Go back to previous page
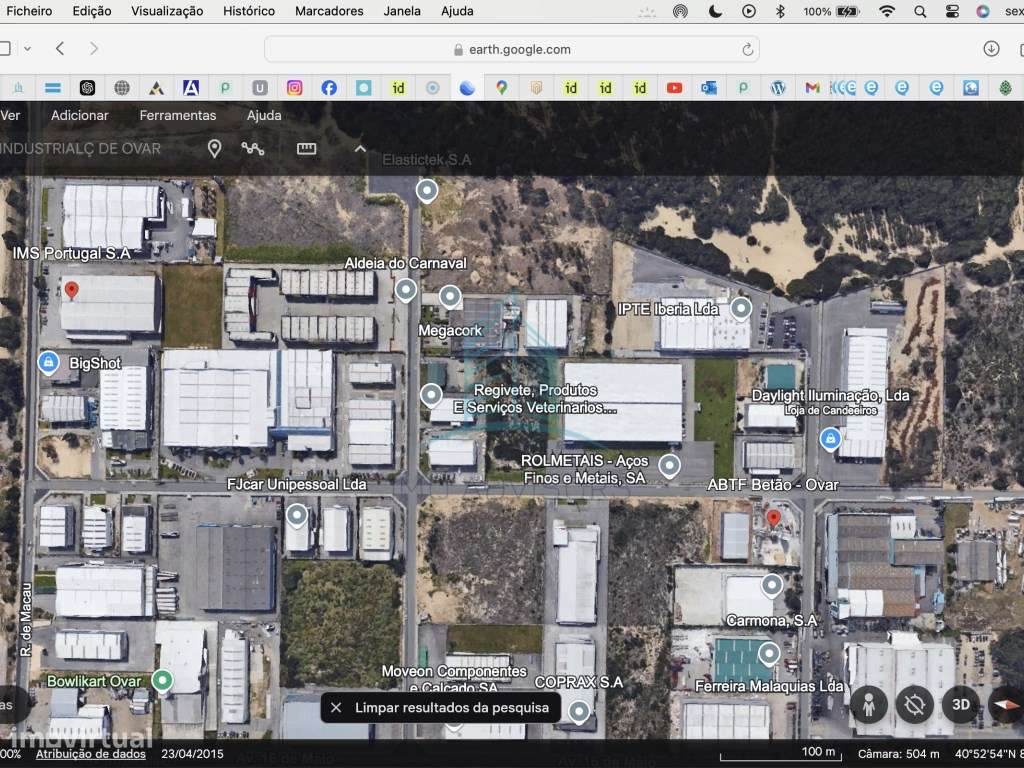This screenshot has height=768, width=1024. point(60,49)
